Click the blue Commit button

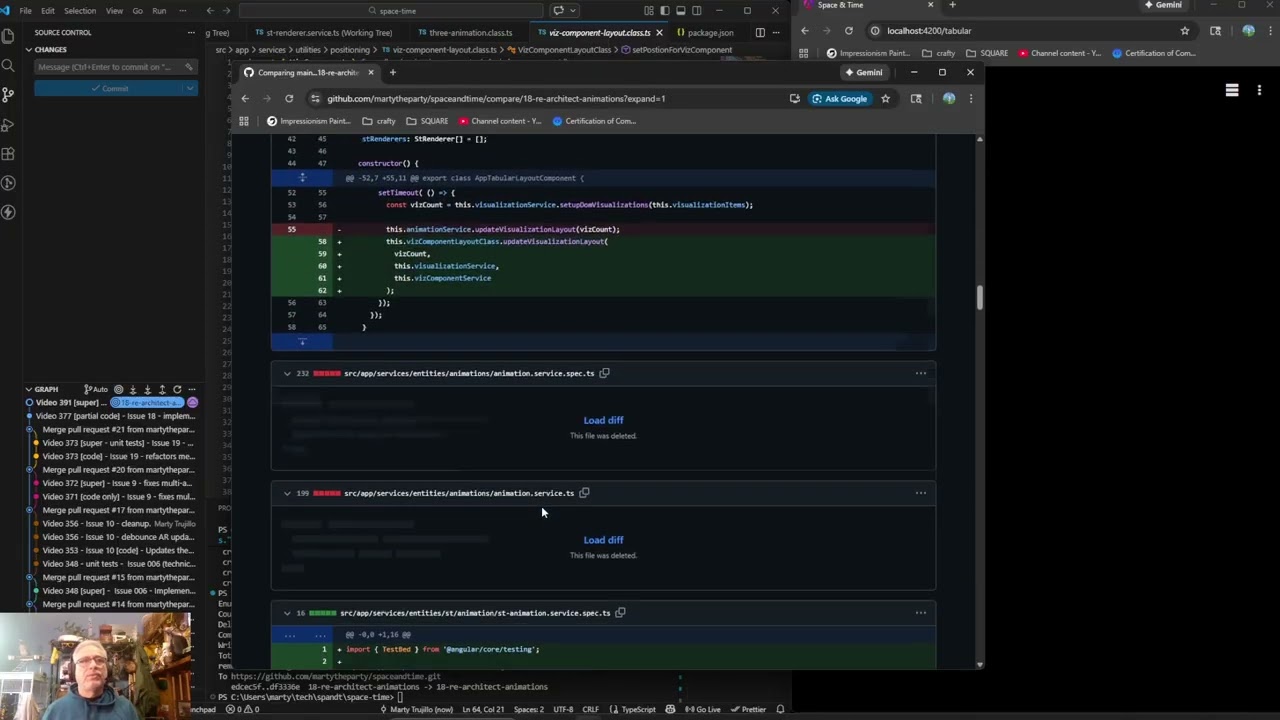pyautogui.click(x=108, y=88)
